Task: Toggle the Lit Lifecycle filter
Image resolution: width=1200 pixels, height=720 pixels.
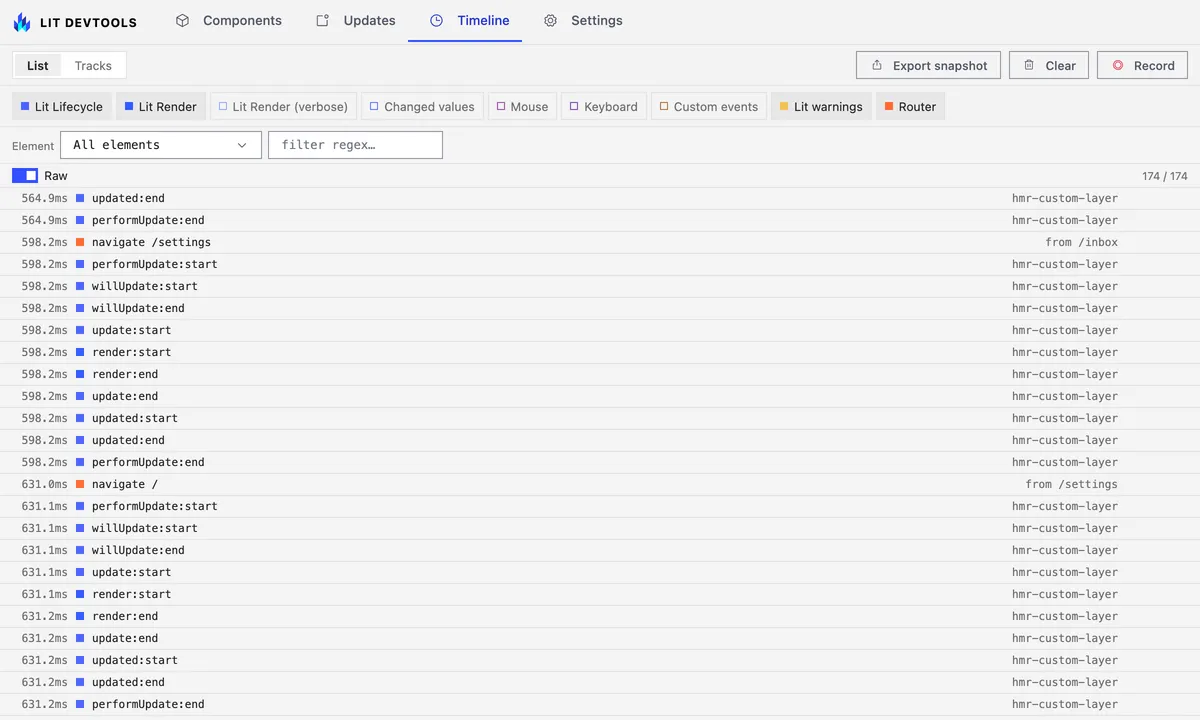Action: (x=62, y=107)
